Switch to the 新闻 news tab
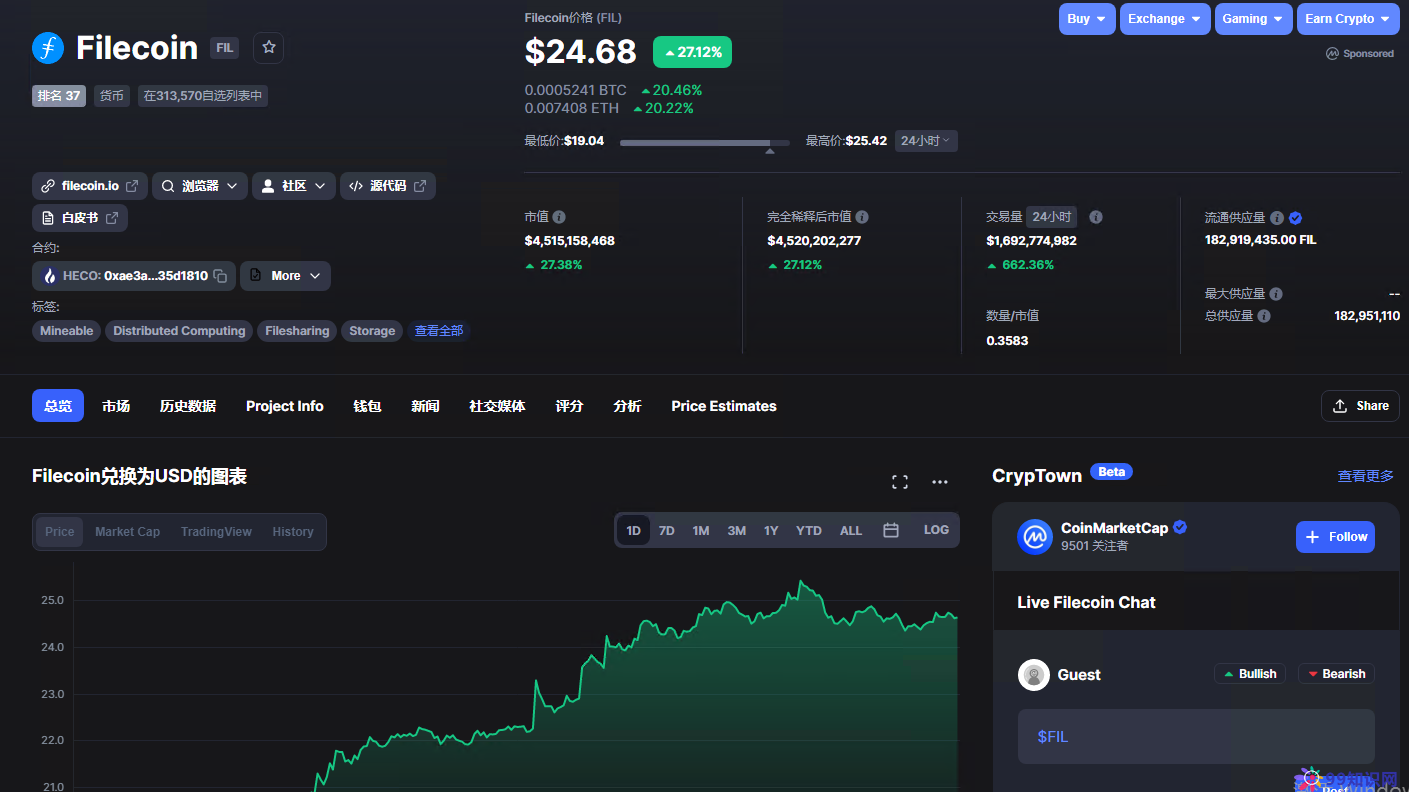Viewport: 1409px width, 792px height. (425, 406)
